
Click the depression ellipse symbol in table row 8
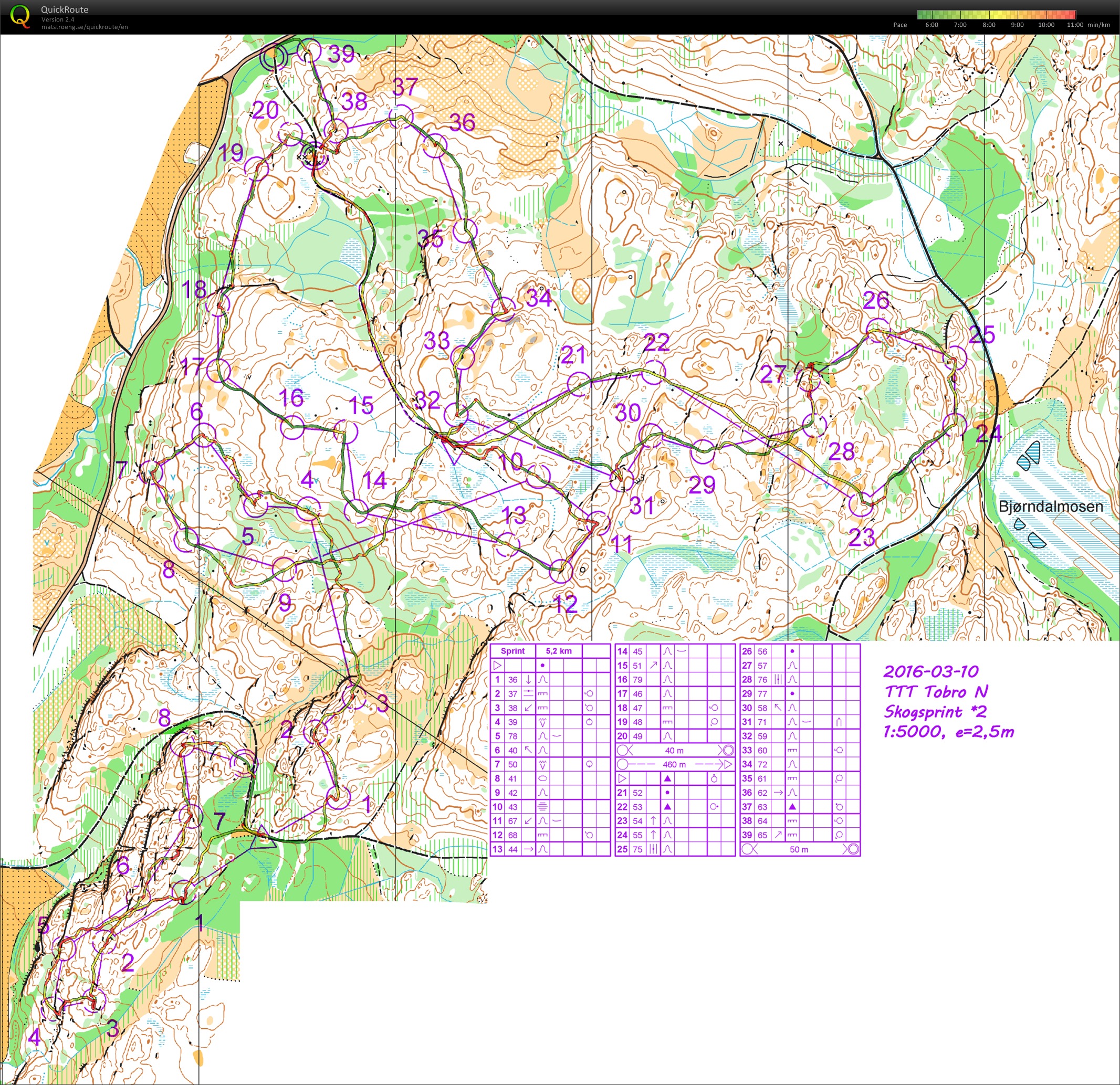click(x=542, y=778)
